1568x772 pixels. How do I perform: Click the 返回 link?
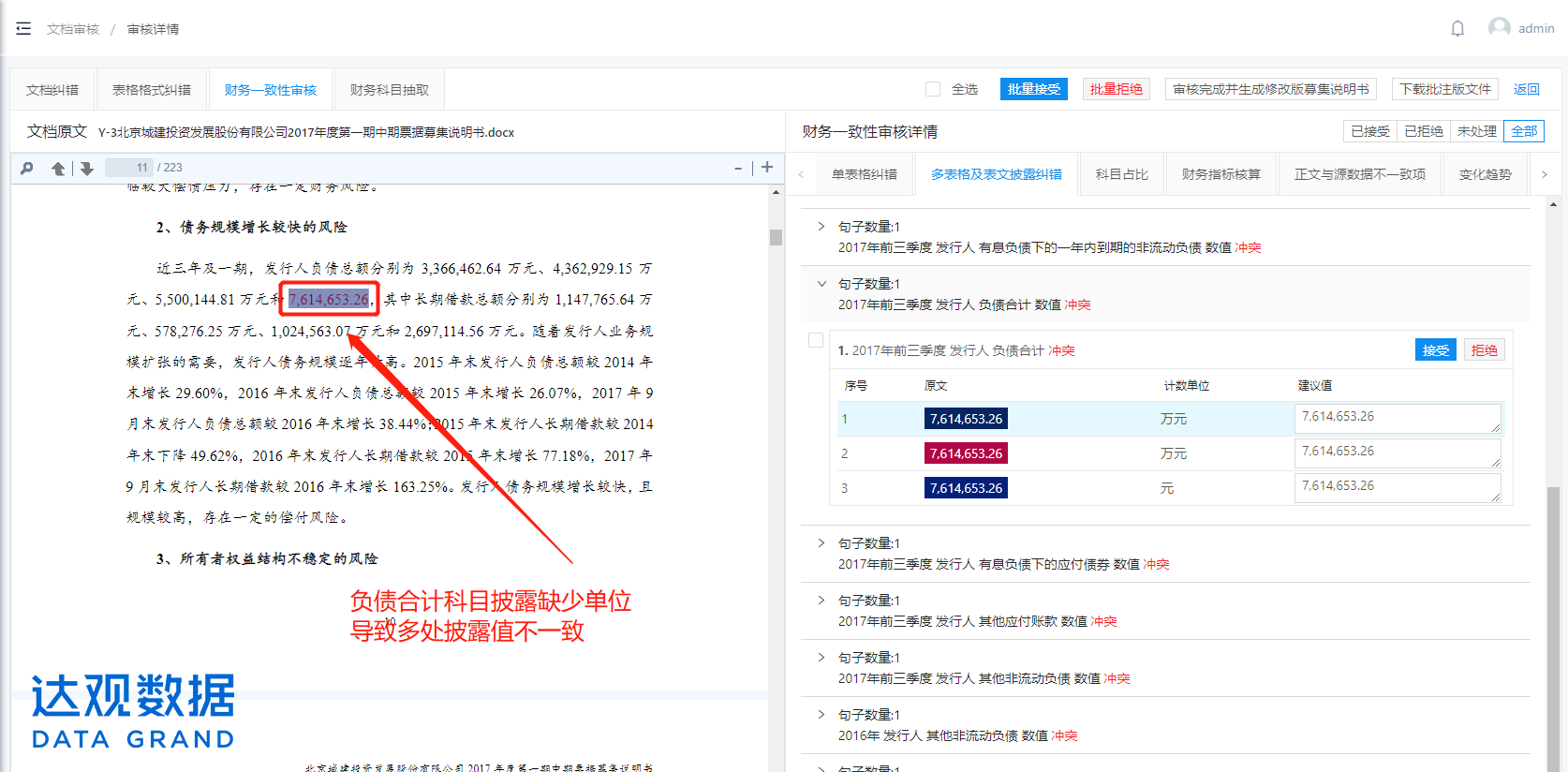[x=1526, y=89]
